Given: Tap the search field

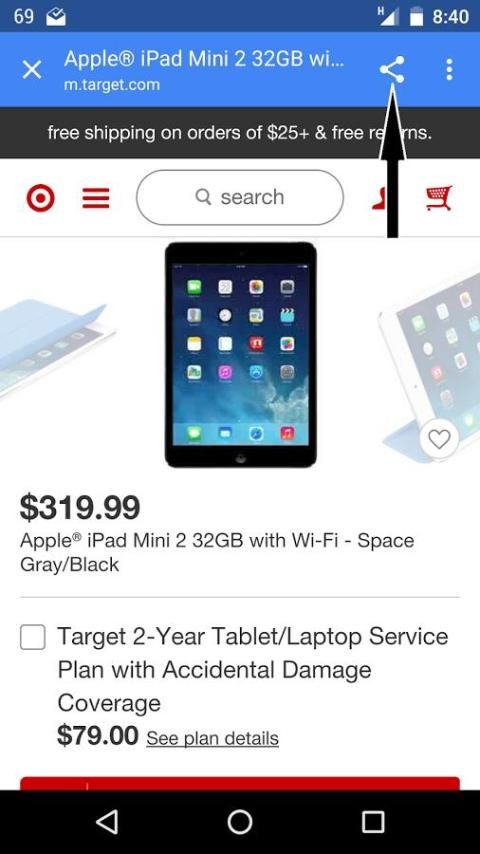Looking at the screenshot, I should [240, 197].
